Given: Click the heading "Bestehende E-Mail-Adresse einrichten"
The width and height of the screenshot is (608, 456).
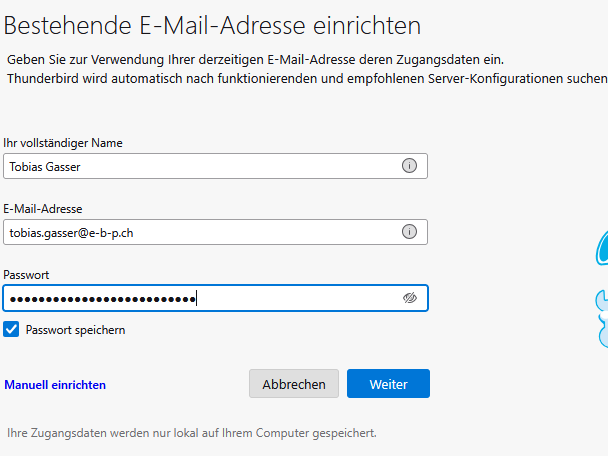Looking at the screenshot, I should (x=214, y=25).
